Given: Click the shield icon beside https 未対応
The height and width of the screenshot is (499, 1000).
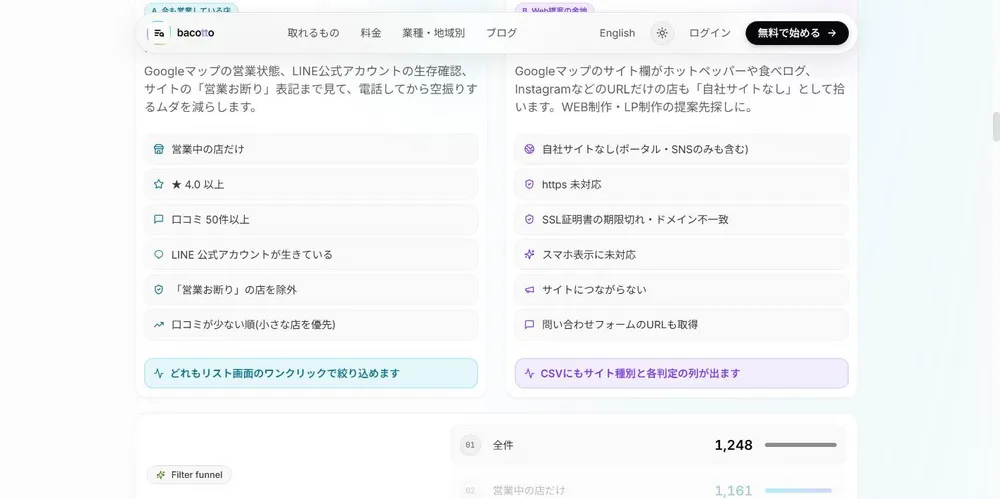Looking at the screenshot, I should tap(529, 184).
